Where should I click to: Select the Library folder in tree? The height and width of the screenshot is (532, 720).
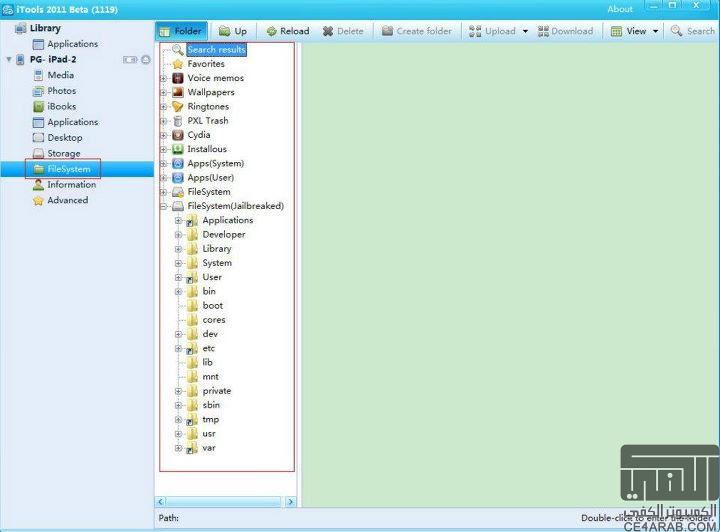217,249
